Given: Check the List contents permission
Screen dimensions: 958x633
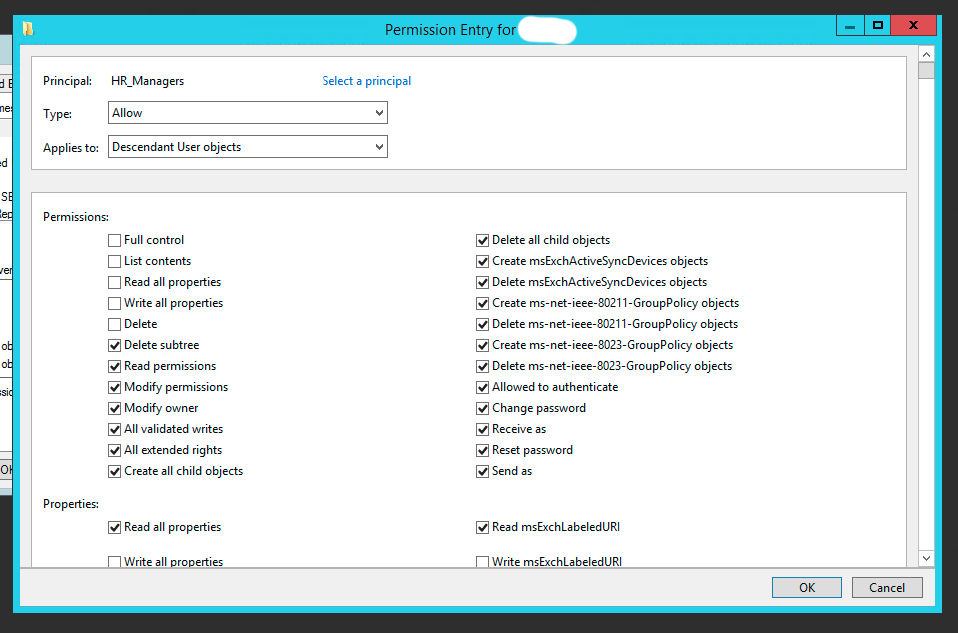Looking at the screenshot, I should (115, 261).
